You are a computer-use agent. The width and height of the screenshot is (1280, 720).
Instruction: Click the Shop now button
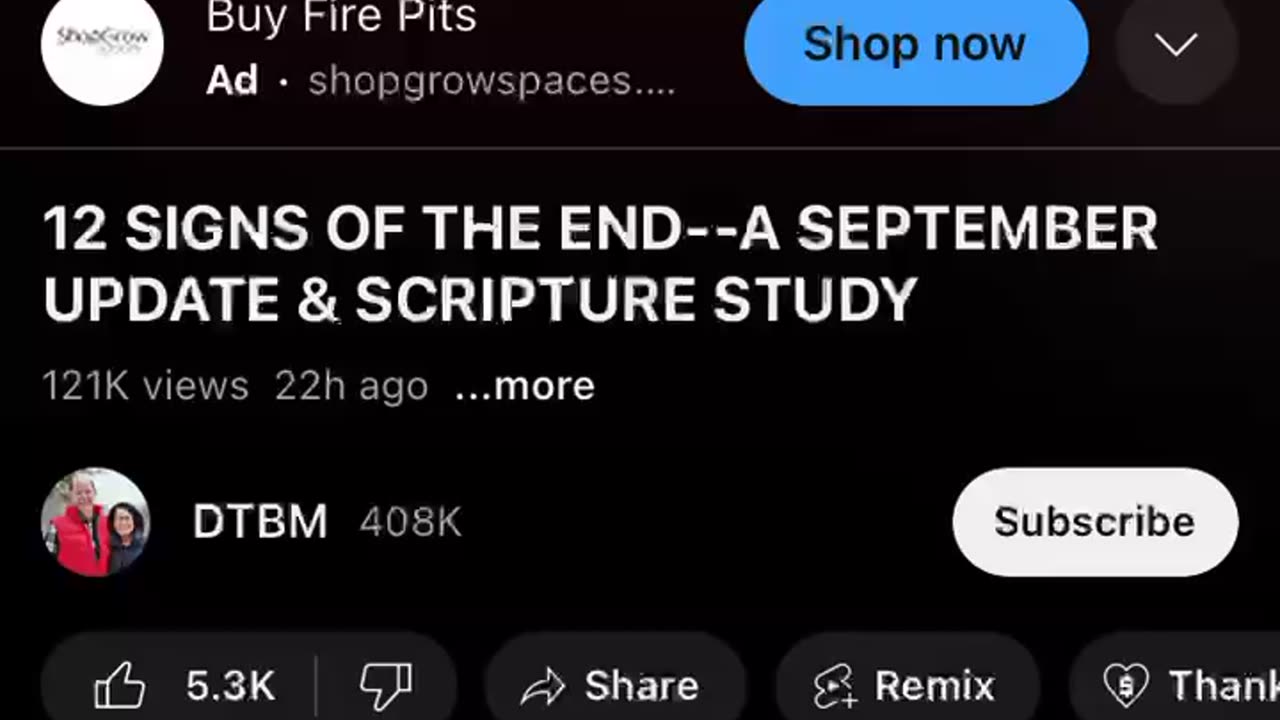pyautogui.click(x=916, y=44)
